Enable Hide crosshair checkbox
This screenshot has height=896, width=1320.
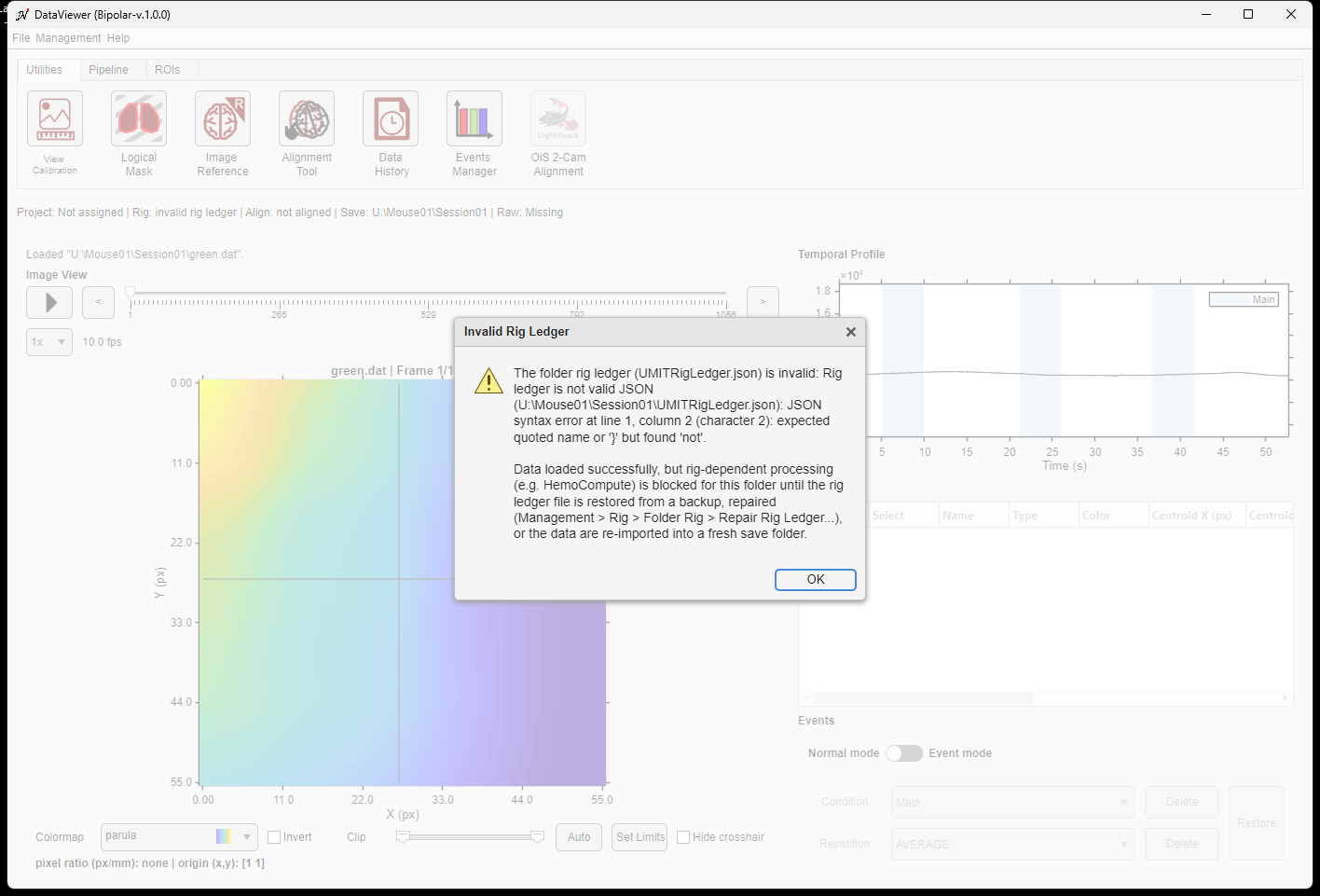click(x=683, y=837)
